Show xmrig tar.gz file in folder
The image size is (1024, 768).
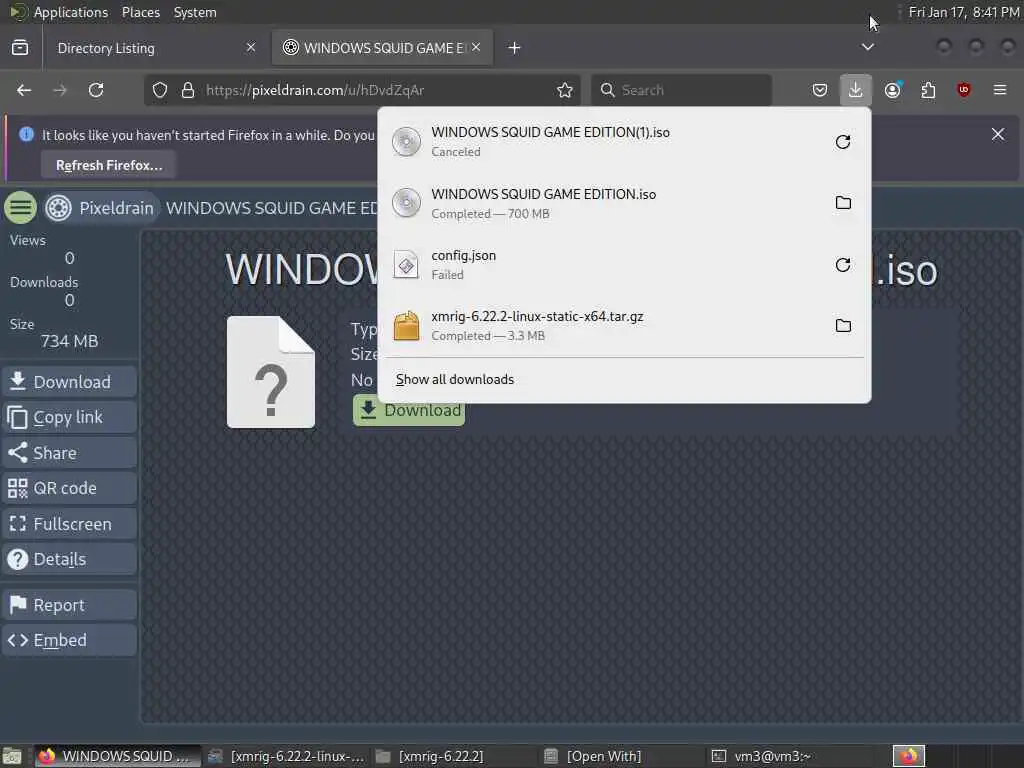843,325
